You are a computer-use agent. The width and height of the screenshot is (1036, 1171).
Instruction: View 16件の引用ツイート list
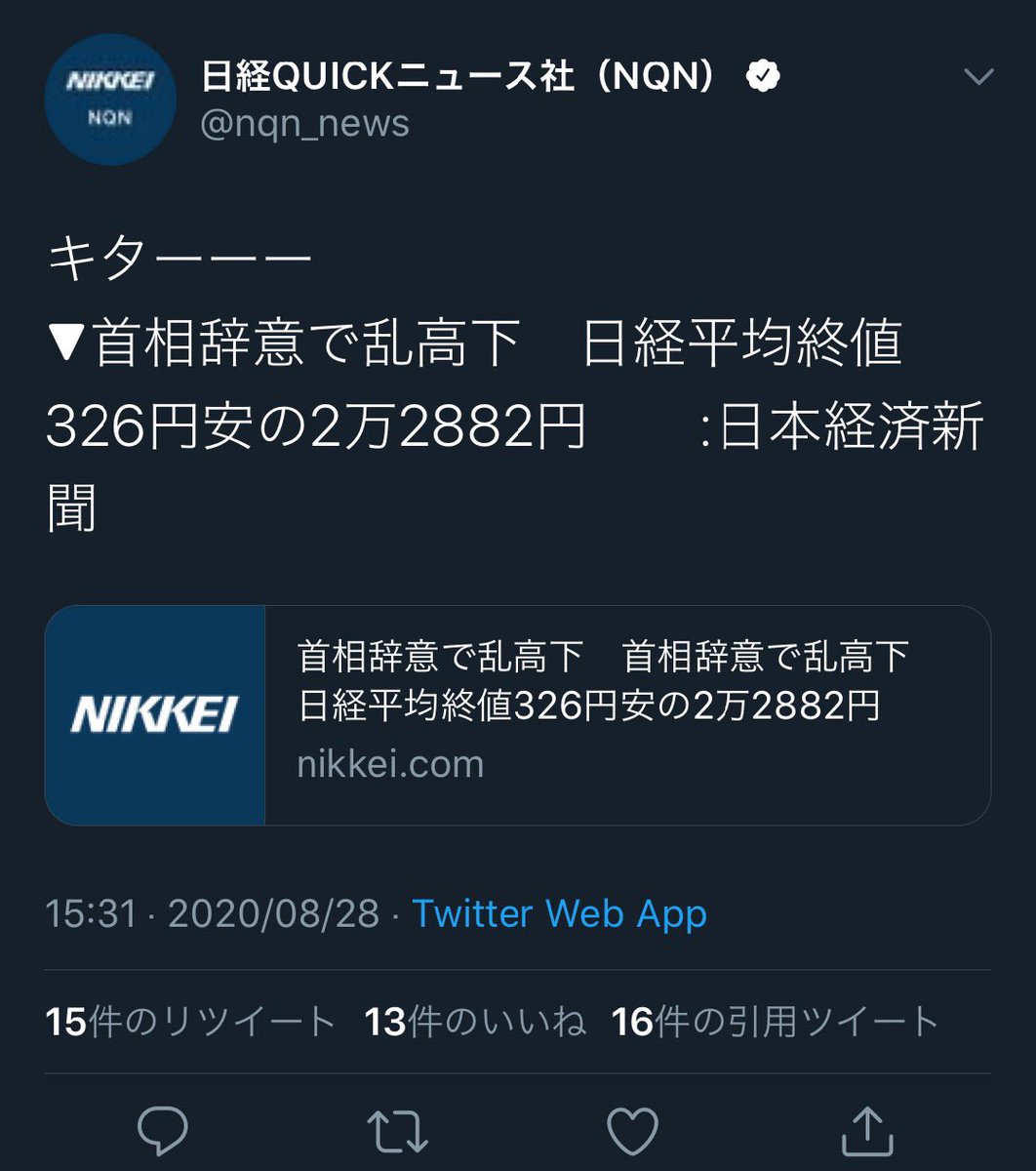pyautogui.click(x=776, y=1022)
